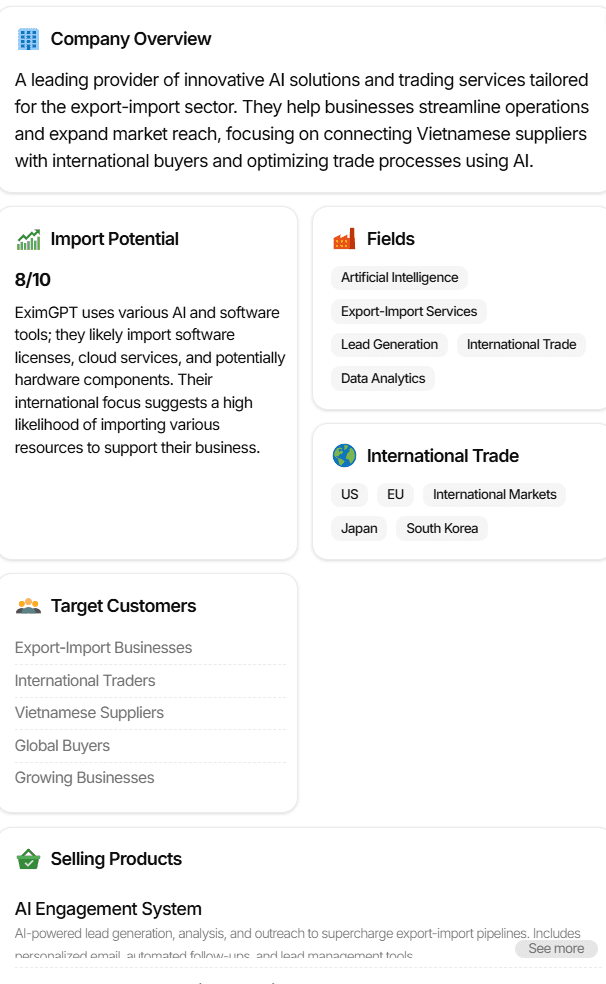The height and width of the screenshot is (984, 606).
Task: Click the International Trade globe icon
Action: 341,455
